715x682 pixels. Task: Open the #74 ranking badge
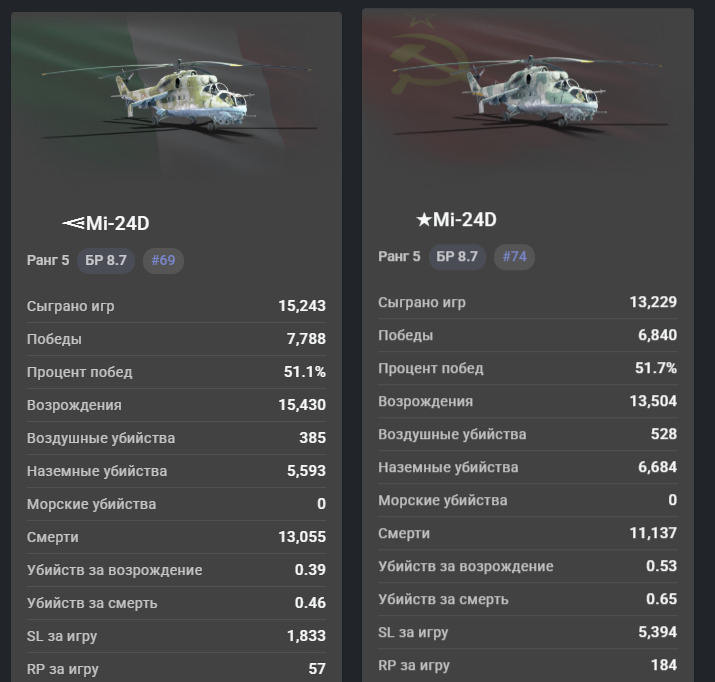(x=514, y=257)
